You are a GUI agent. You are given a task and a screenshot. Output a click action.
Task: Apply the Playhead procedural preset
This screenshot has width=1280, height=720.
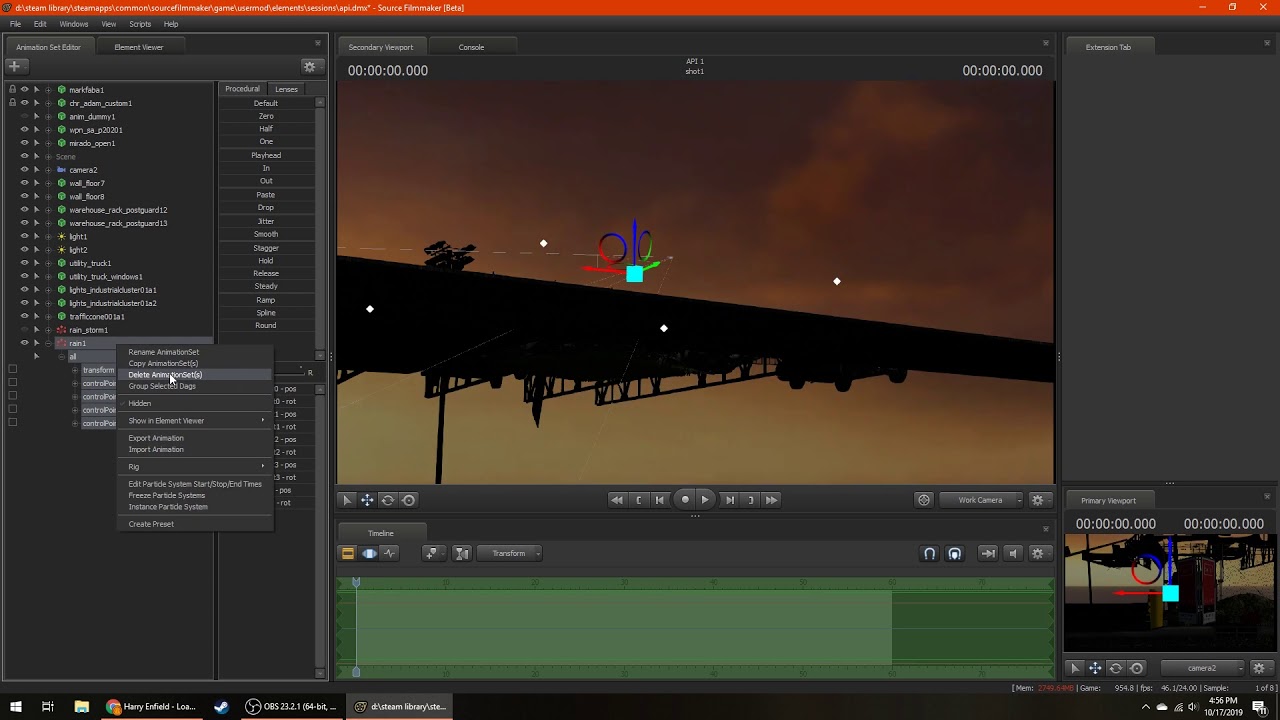(x=266, y=155)
